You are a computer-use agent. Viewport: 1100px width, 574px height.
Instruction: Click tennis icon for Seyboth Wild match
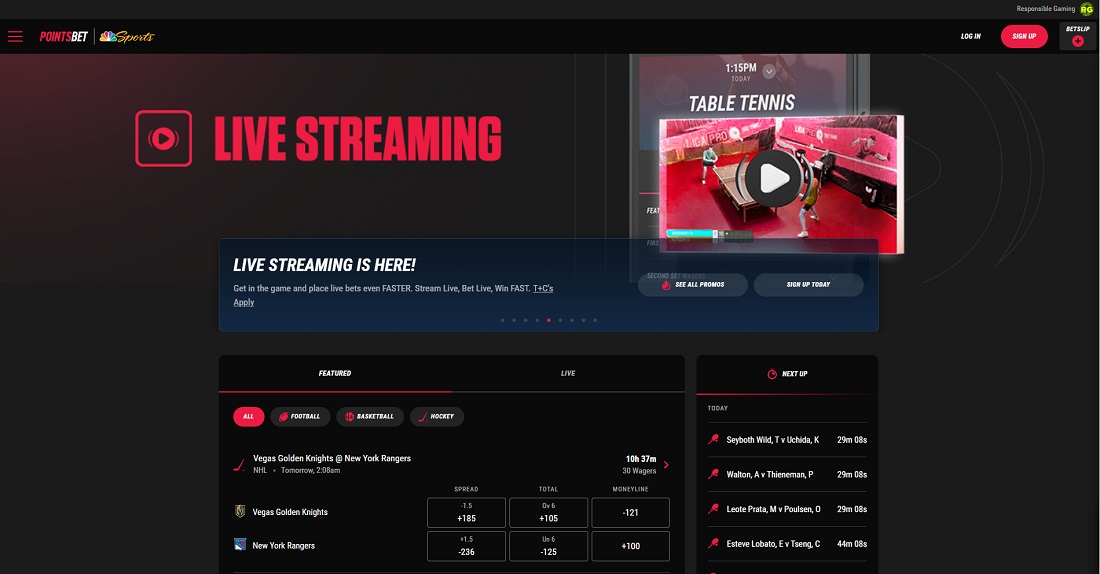[713, 440]
